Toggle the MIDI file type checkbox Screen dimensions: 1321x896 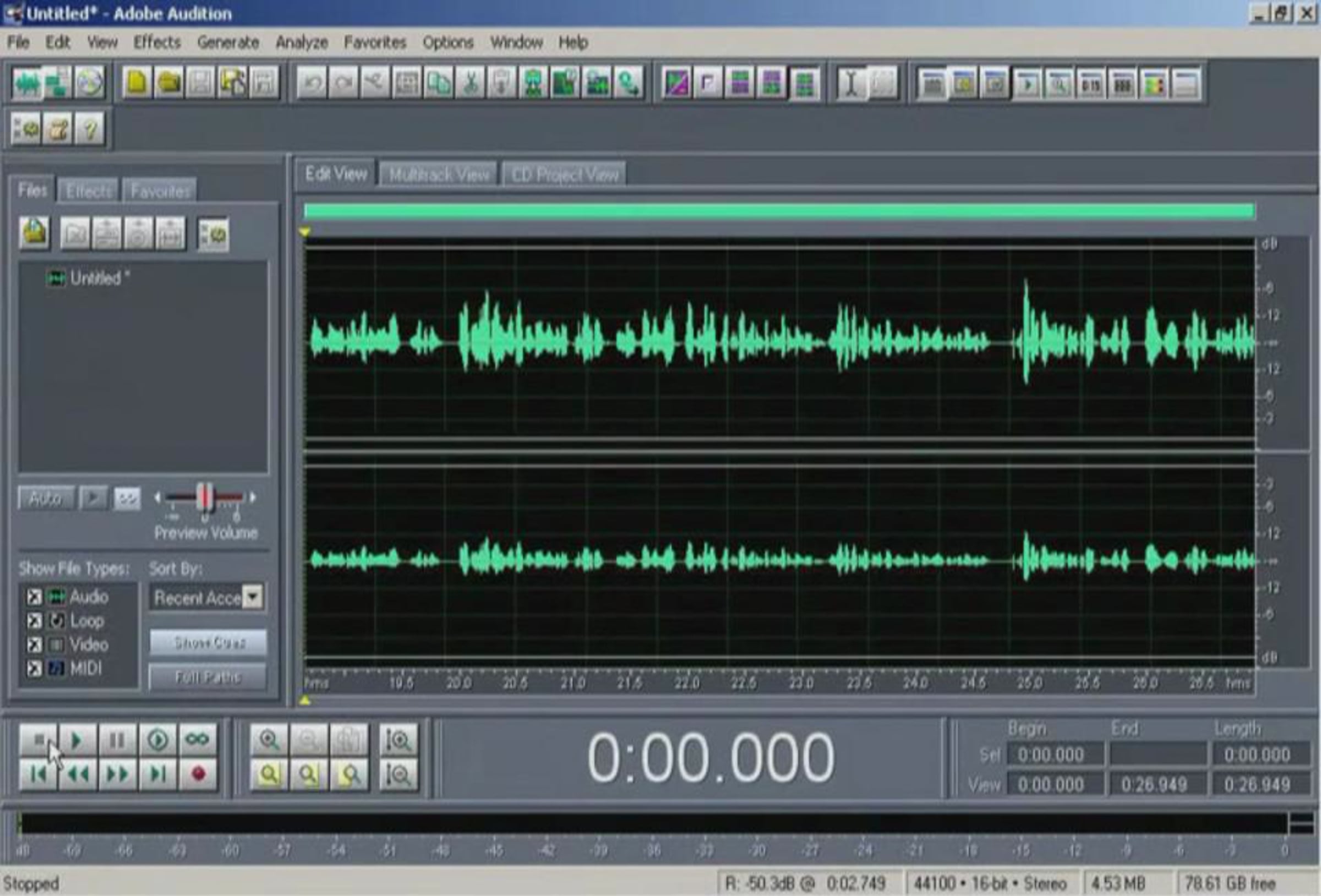(x=34, y=669)
